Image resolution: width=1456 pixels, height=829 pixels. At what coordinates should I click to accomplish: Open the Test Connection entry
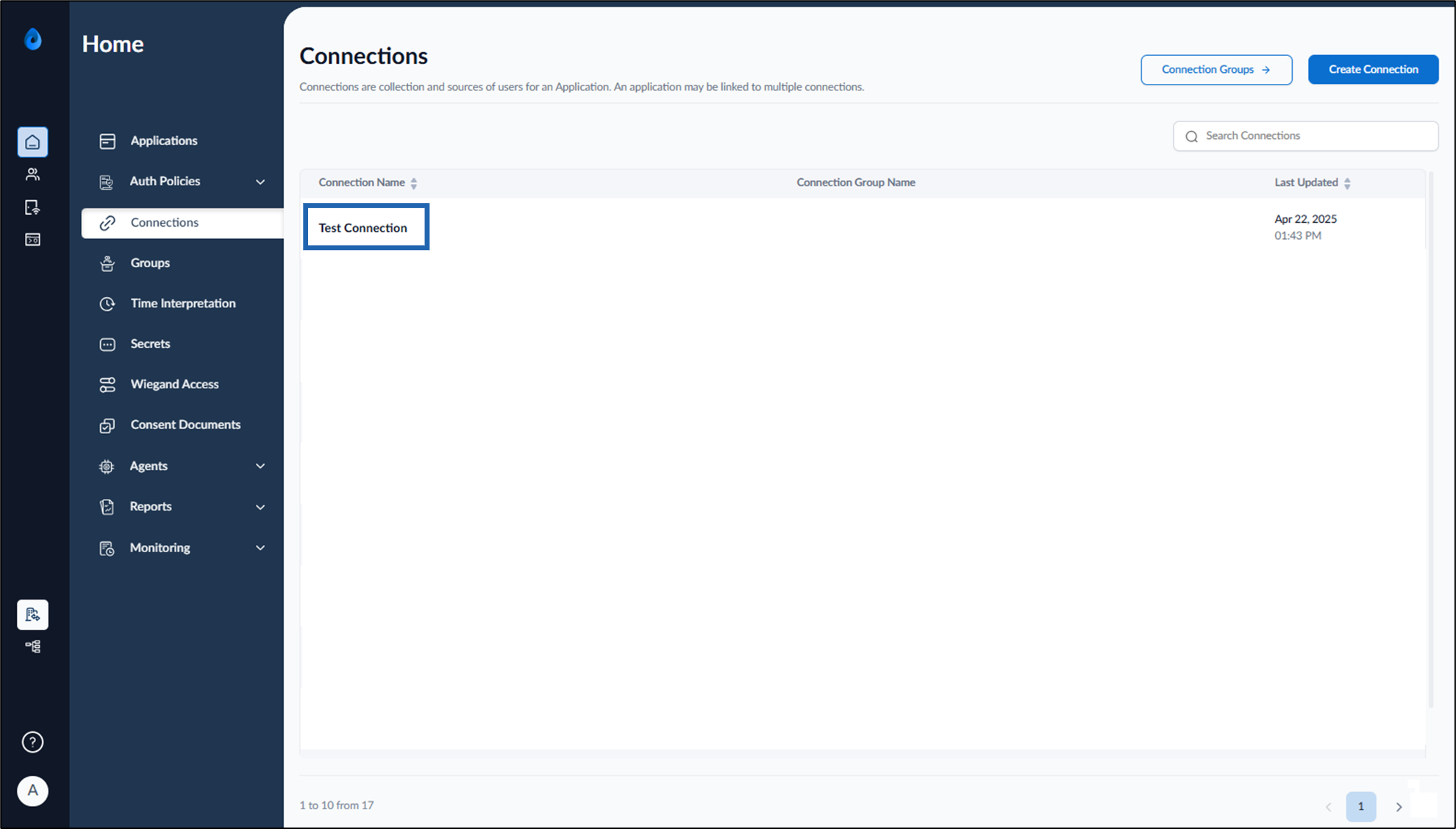point(363,228)
